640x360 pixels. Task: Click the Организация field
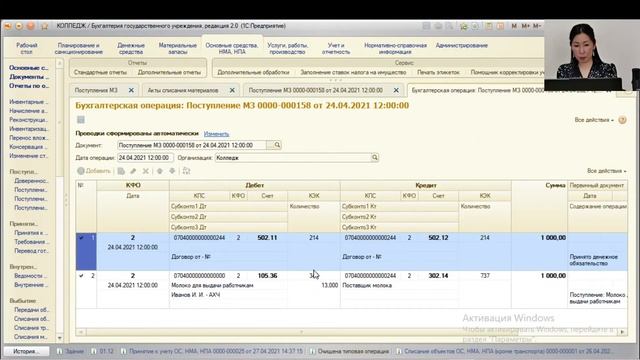coord(293,158)
